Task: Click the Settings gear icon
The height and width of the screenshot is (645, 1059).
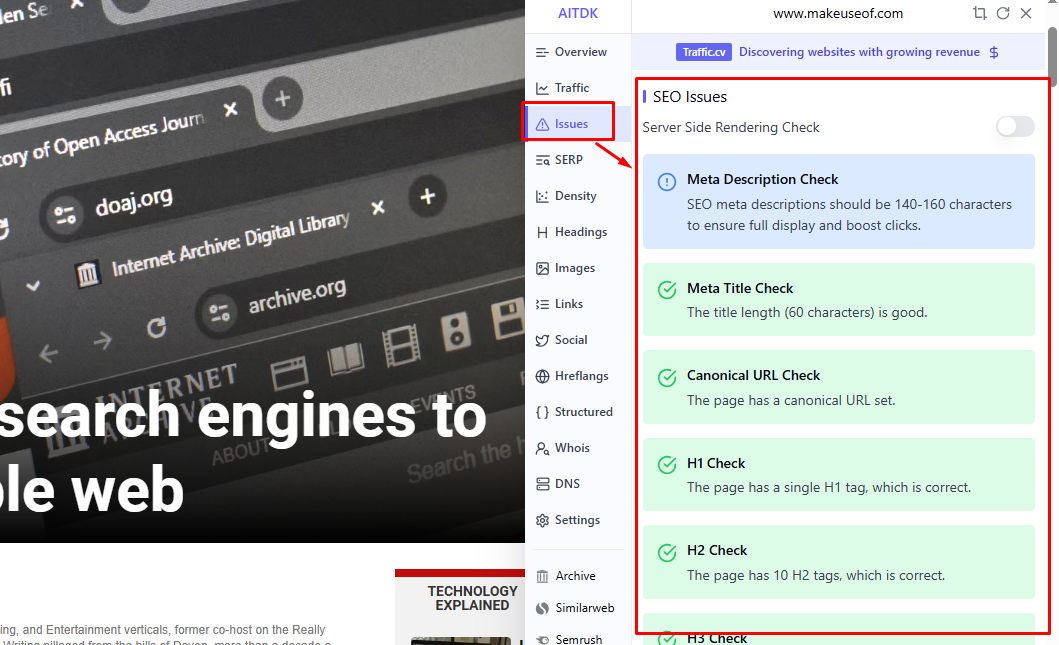Action: 542,520
